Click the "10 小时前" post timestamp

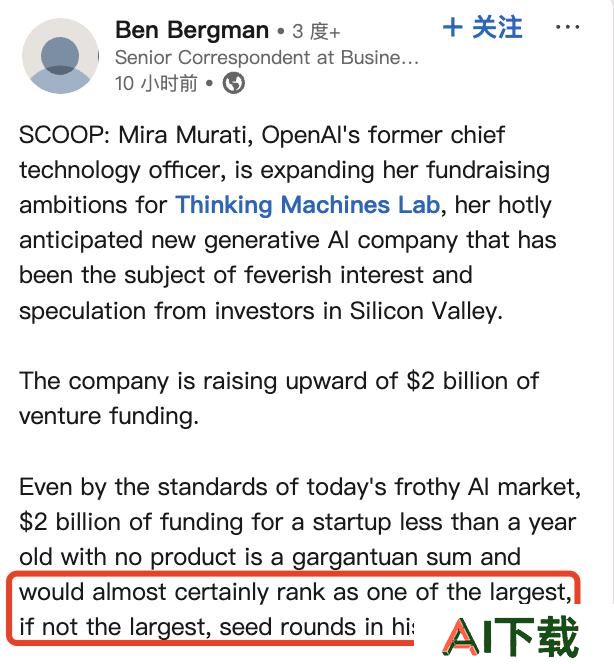tap(156, 83)
